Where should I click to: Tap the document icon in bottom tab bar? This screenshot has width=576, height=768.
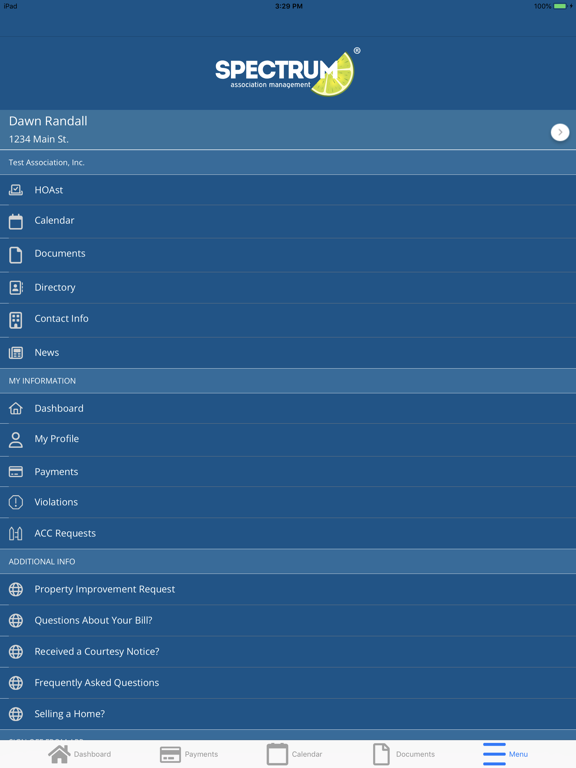[x=381, y=754]
